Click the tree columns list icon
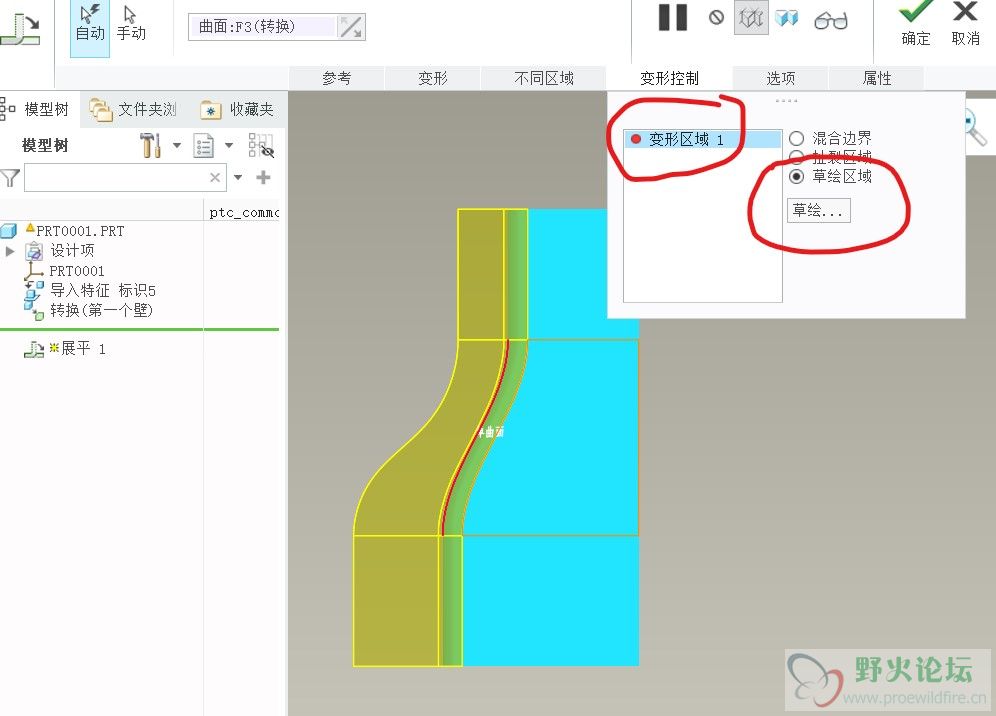The image size is (996, 716). [x=203, y=145]
